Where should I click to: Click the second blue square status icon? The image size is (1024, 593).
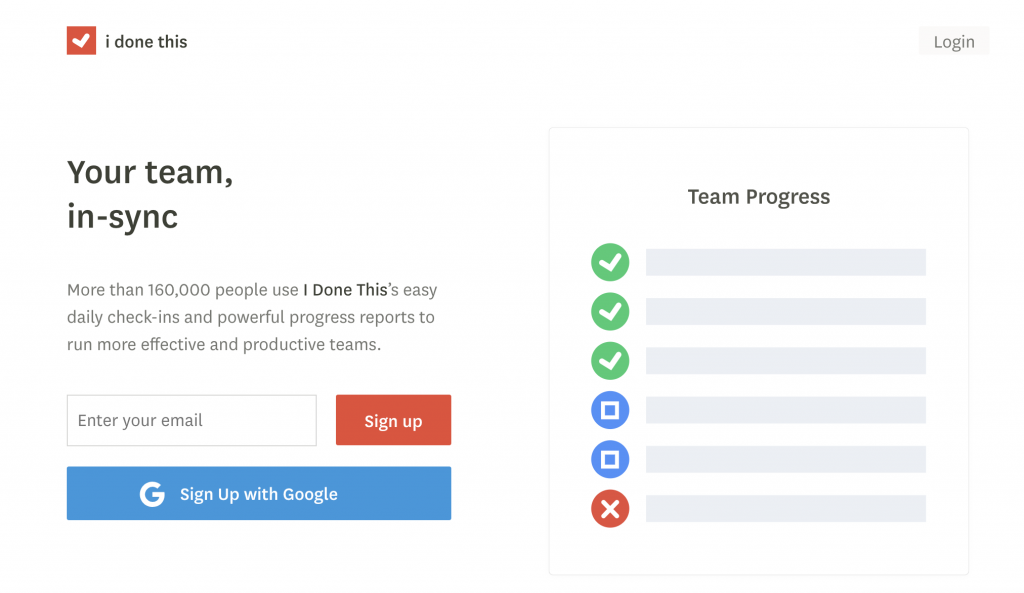[610, 459]
